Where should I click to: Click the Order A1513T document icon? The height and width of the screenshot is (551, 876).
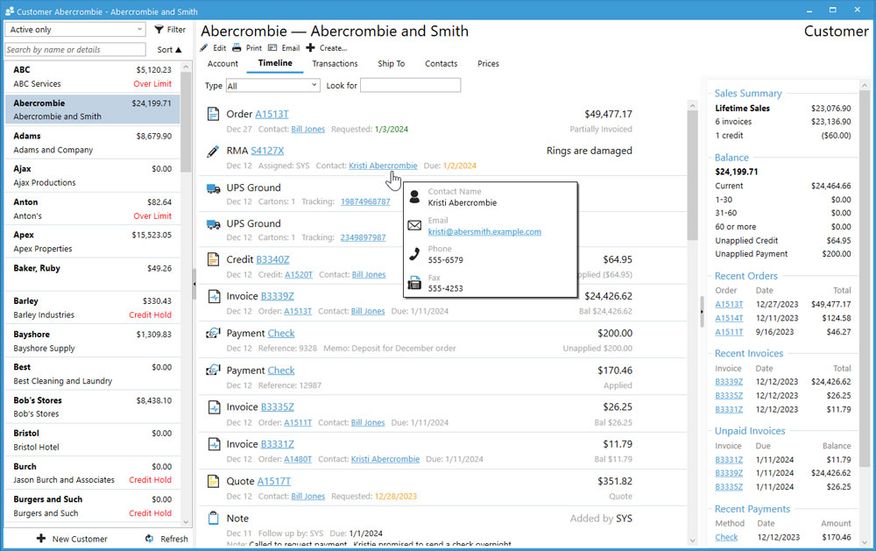pos(212,115)
